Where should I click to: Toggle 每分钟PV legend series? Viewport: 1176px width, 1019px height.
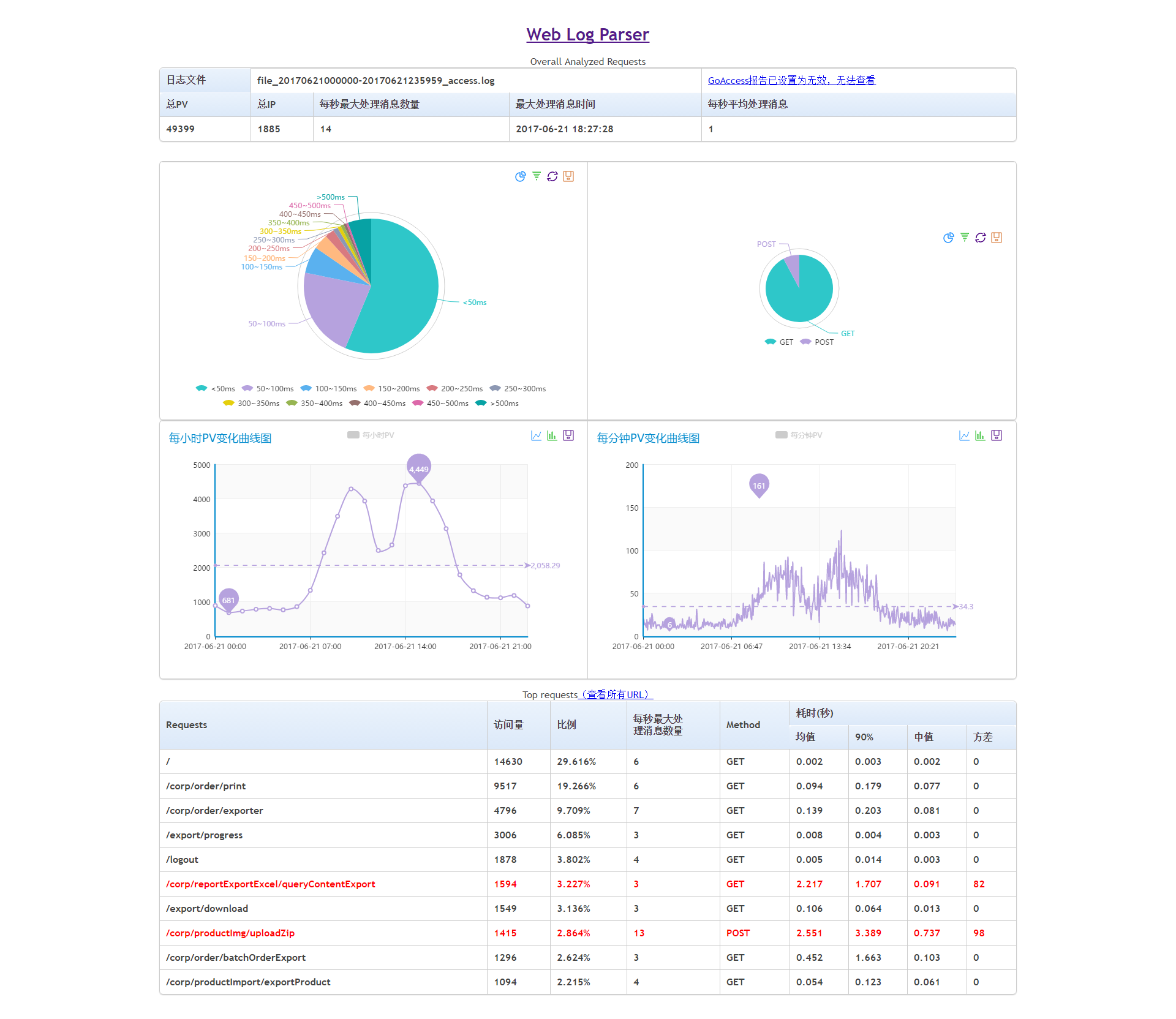click(x=799, y=435)
